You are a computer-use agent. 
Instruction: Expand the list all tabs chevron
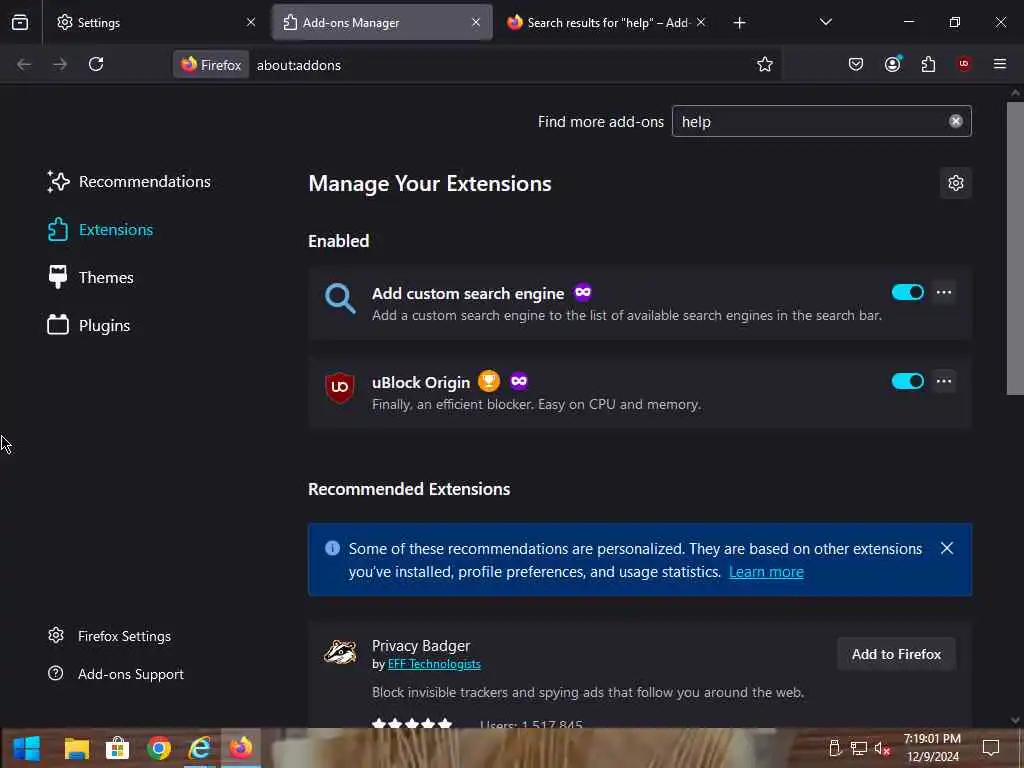click(825, 22)
